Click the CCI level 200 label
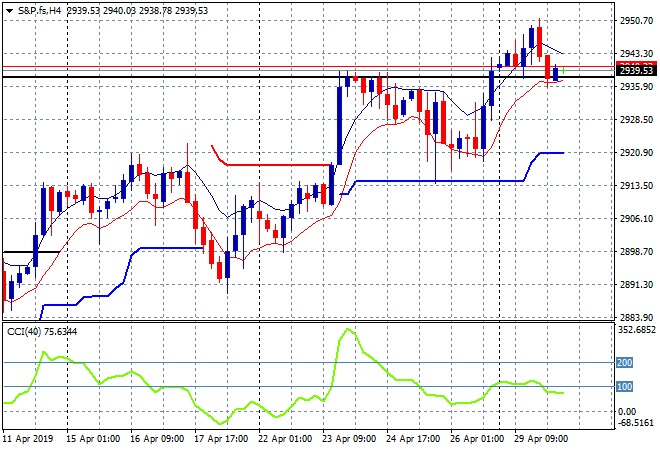 tap(624, 362)
